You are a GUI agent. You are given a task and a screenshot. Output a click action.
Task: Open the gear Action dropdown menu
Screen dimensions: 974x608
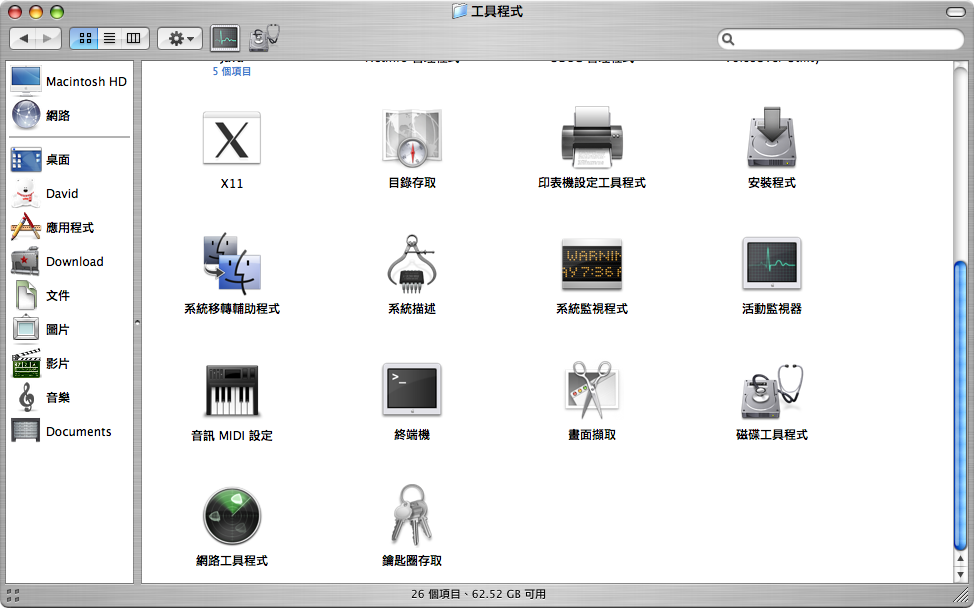click(180, 39)
